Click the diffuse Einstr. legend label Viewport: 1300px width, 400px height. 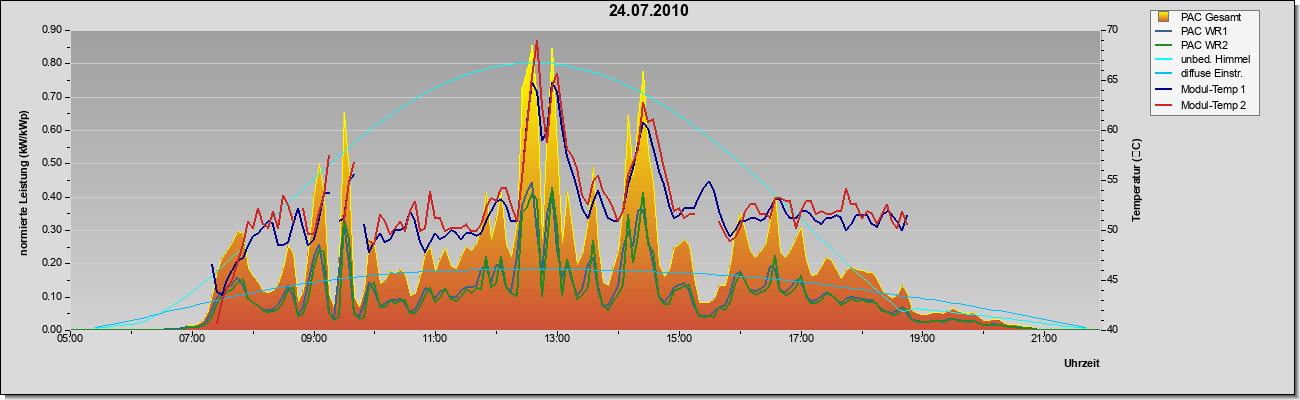click(x=1212, y=75)
